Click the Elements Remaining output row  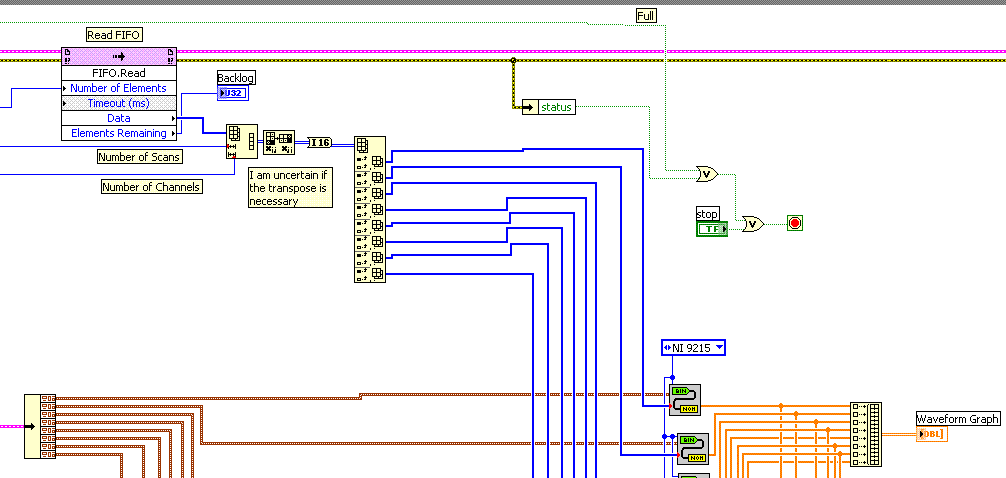[118, 133]
